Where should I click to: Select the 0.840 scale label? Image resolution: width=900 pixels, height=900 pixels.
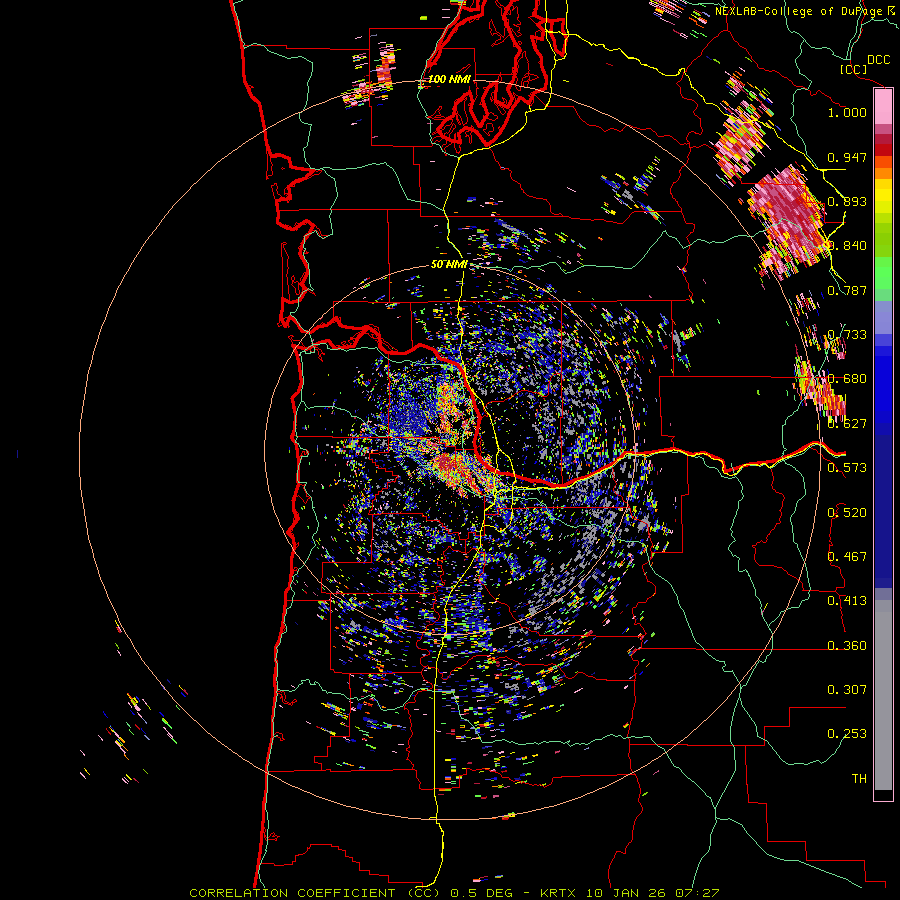[x=847, y=246]
